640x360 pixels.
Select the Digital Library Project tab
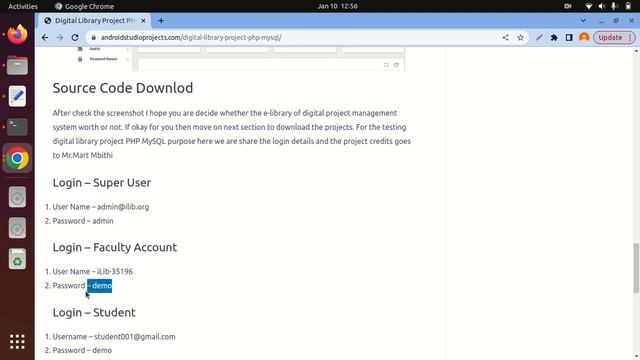[95, 20]
